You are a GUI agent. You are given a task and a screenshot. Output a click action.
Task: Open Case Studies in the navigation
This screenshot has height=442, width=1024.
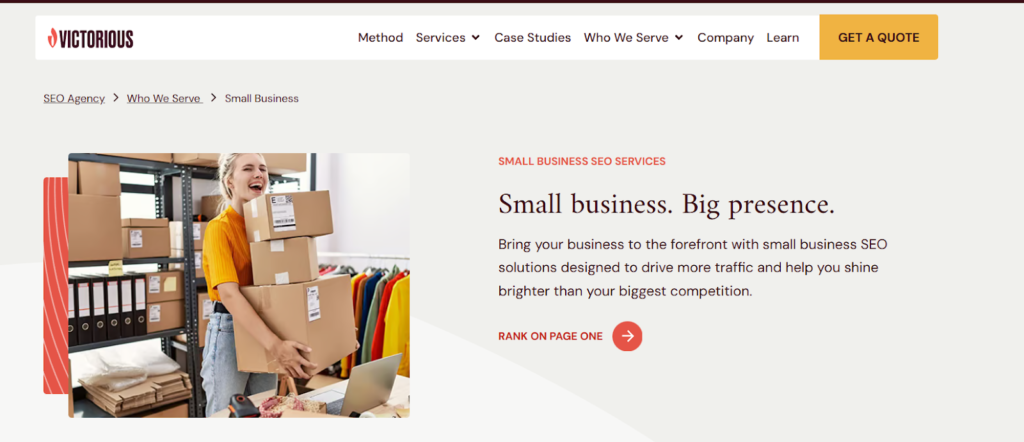[532, 38]
